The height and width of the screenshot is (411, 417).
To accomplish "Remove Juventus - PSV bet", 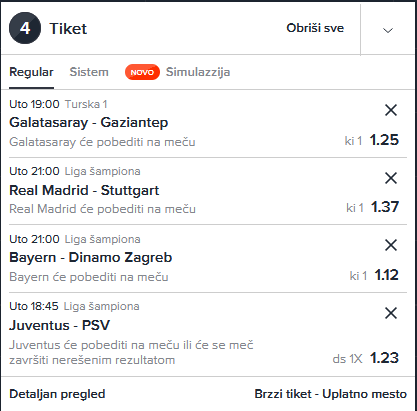I will [391, 313].
